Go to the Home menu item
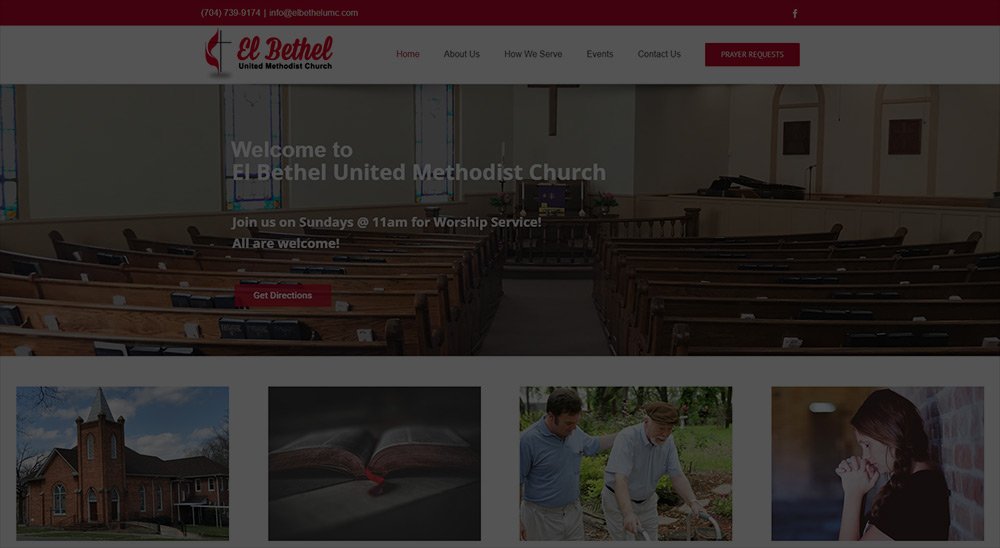 click(408, 54)
